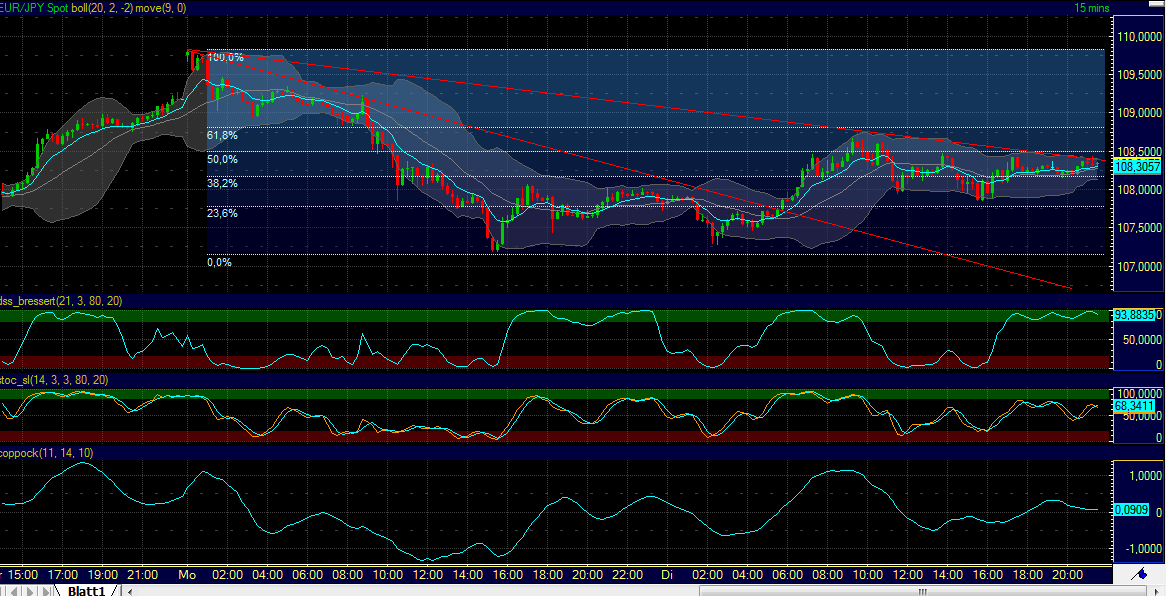The width and height of the screenshot is (1166, 596).
Task: Click the highlighted price 108,3057 on the axis
Action: (x=1137, y=167)
